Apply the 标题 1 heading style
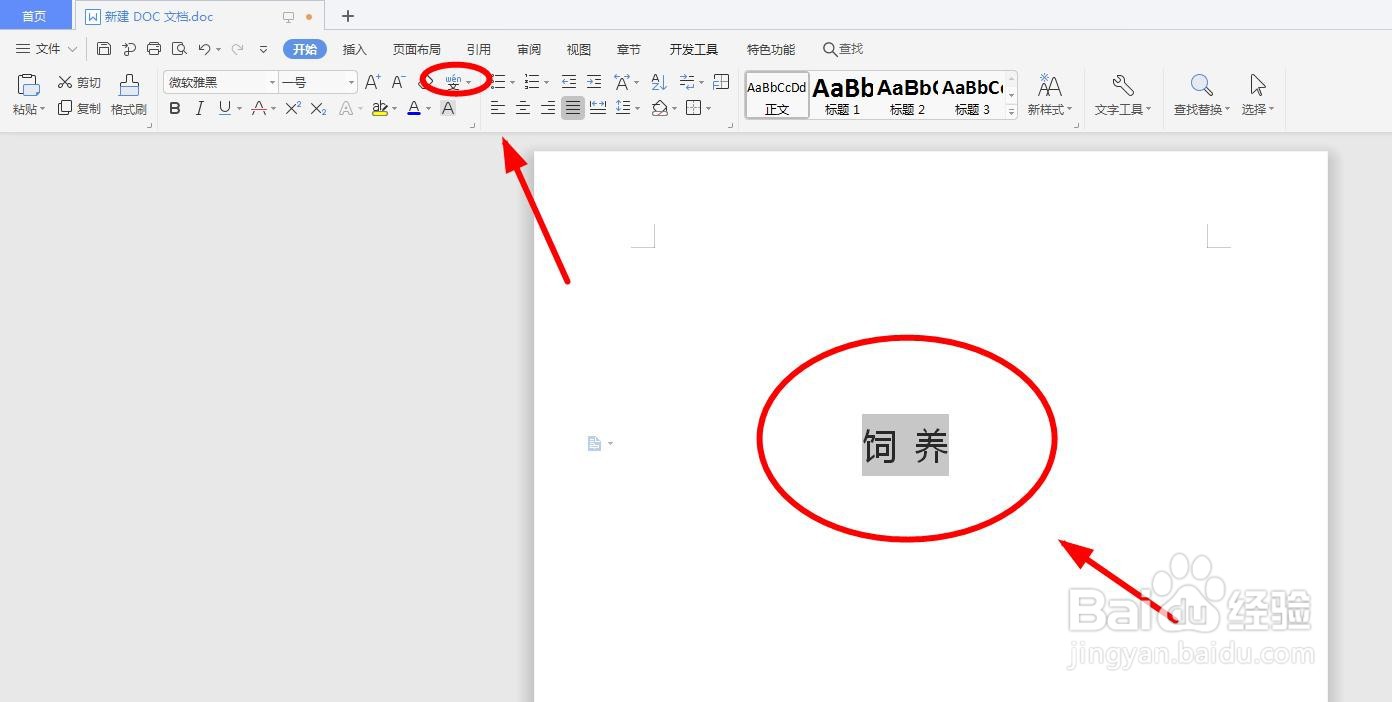 [x=842, y=95]
